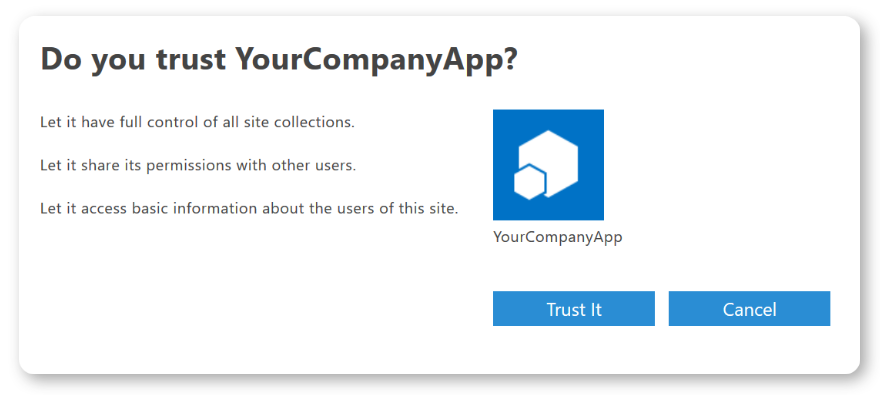
Task: Select the access basic information permission line
Action: click(250, 209)
